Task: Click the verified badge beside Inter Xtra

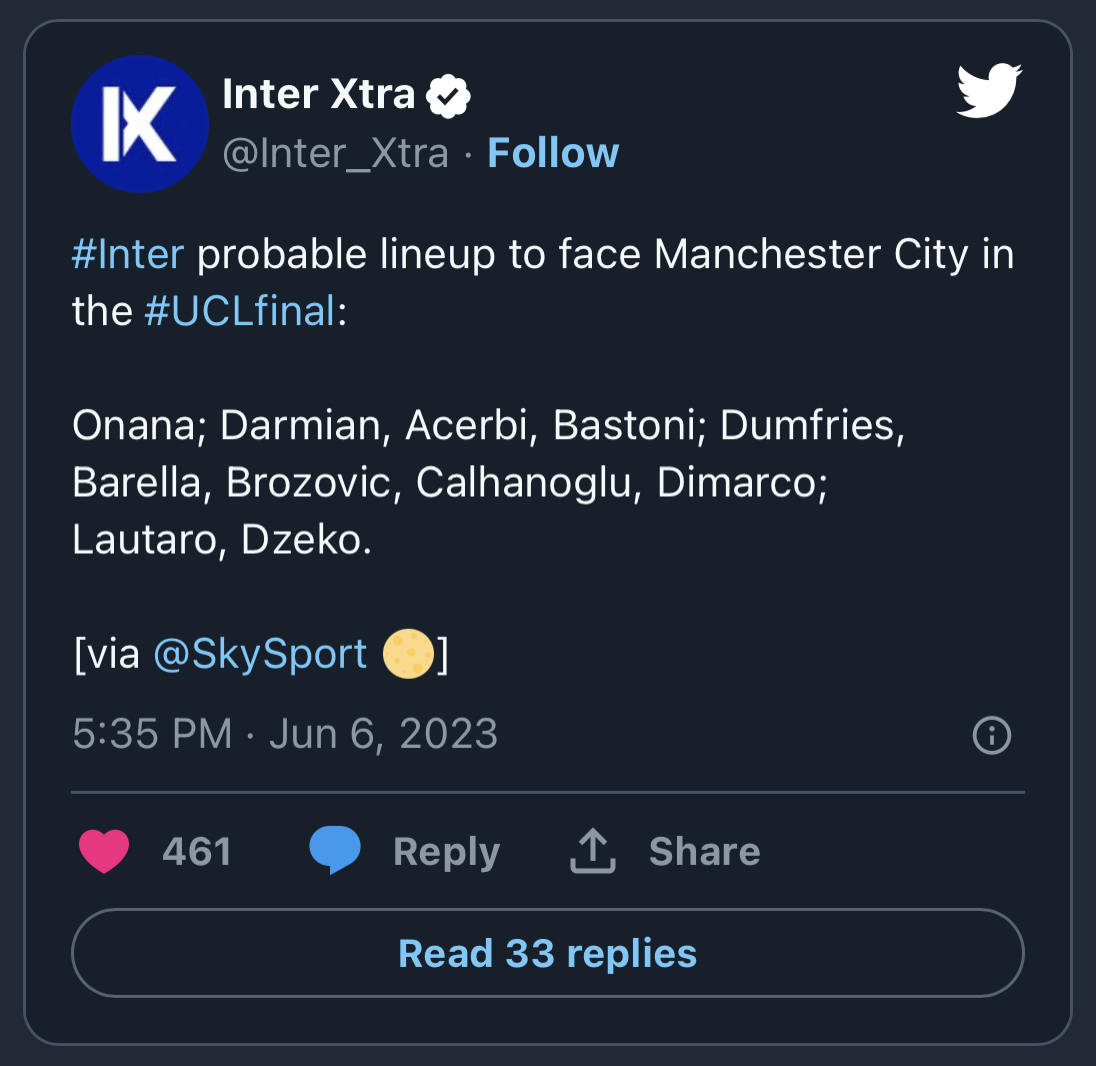Action: point(449,96)
